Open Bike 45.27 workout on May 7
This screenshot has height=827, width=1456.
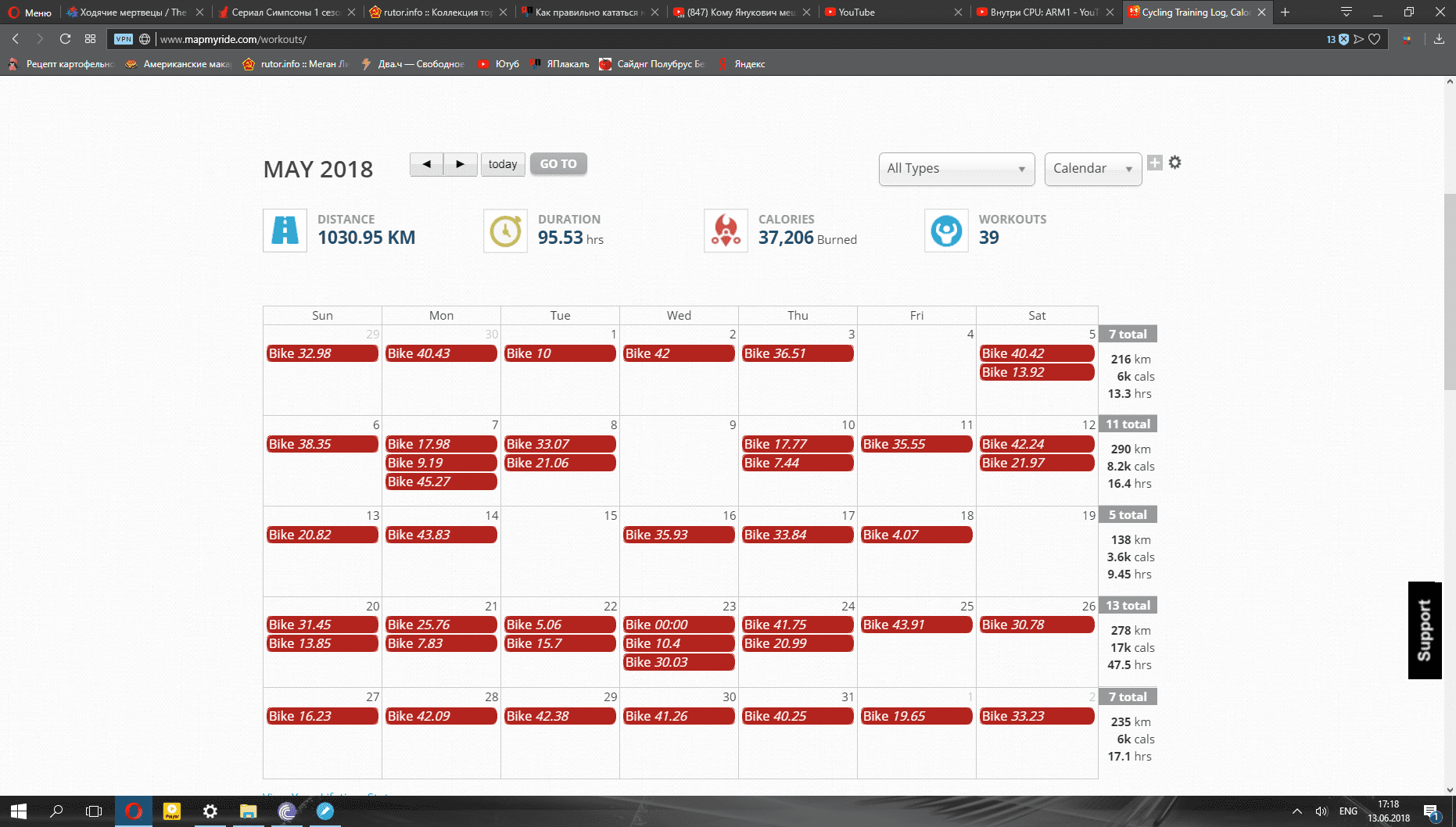pyautogui.click(x=441, y=482)
